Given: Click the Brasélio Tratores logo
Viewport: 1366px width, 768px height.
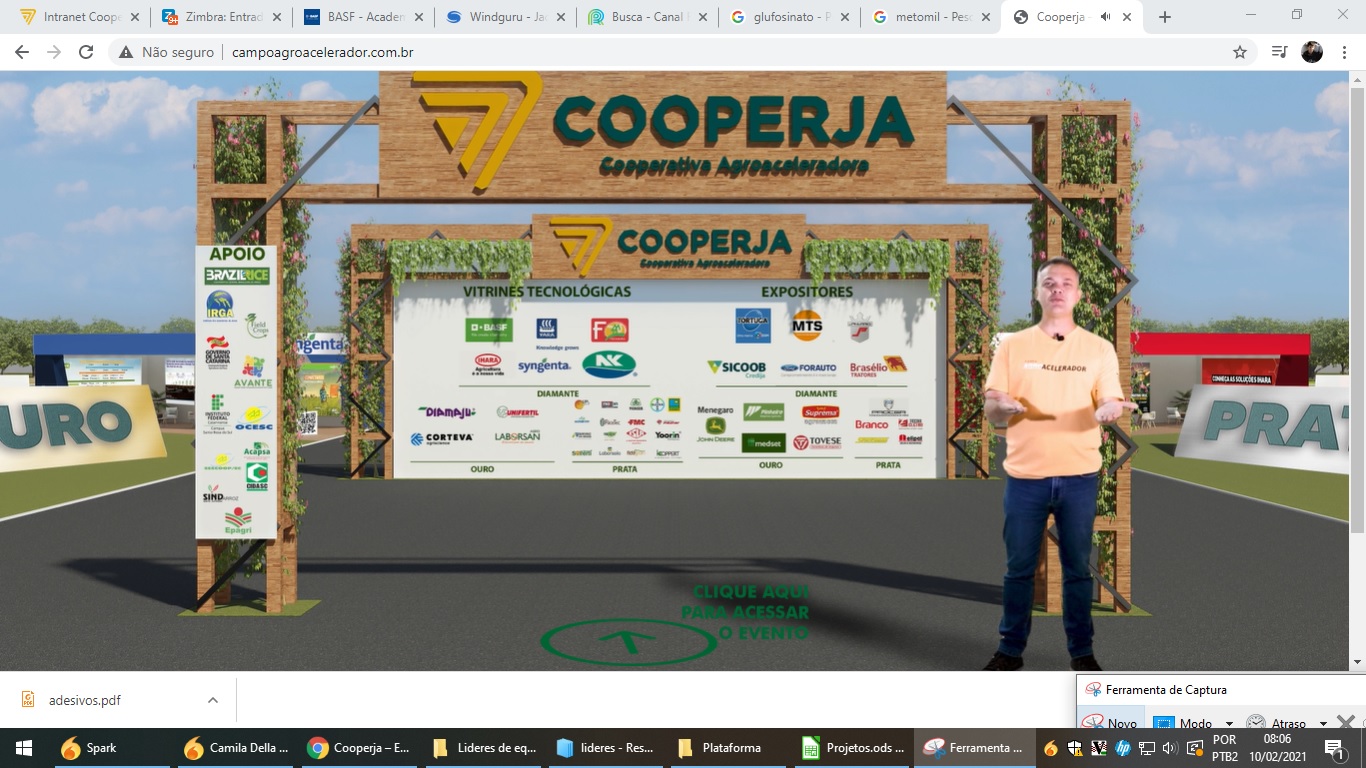Looking at the screenshot, I should (878, 367).
